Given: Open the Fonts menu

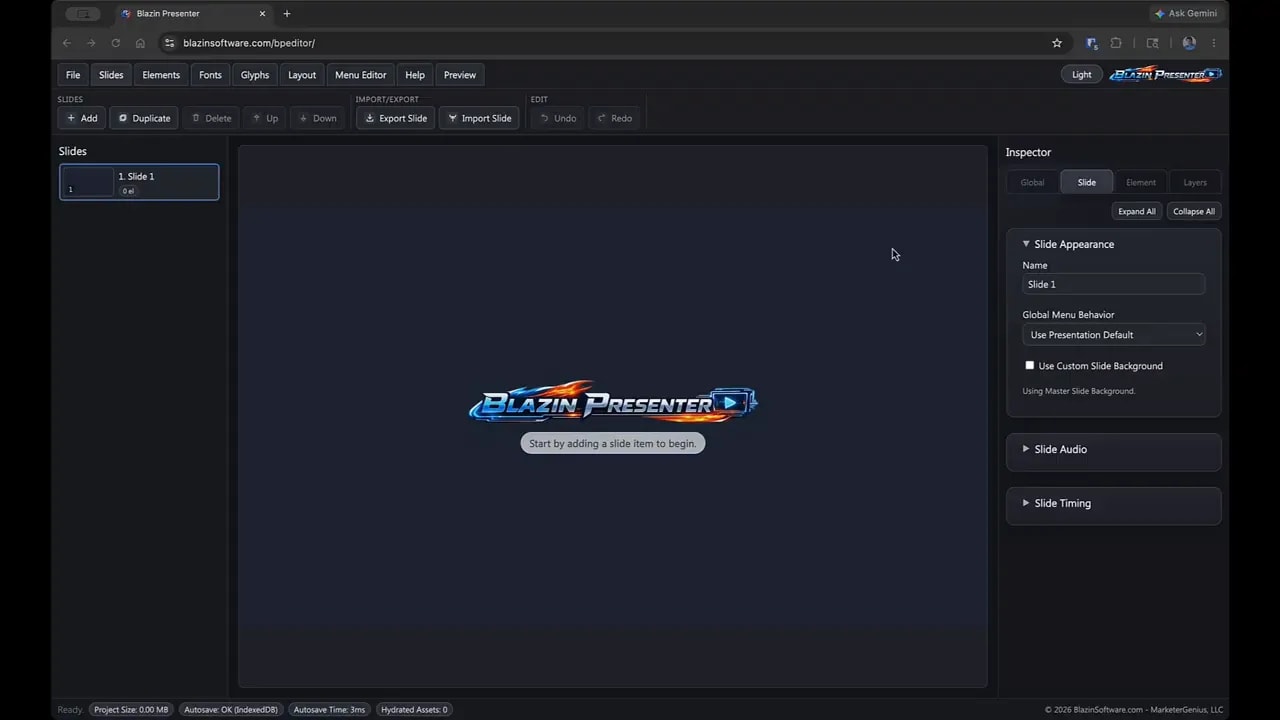Looking at the screenshot, I should [x=210, y=75].
